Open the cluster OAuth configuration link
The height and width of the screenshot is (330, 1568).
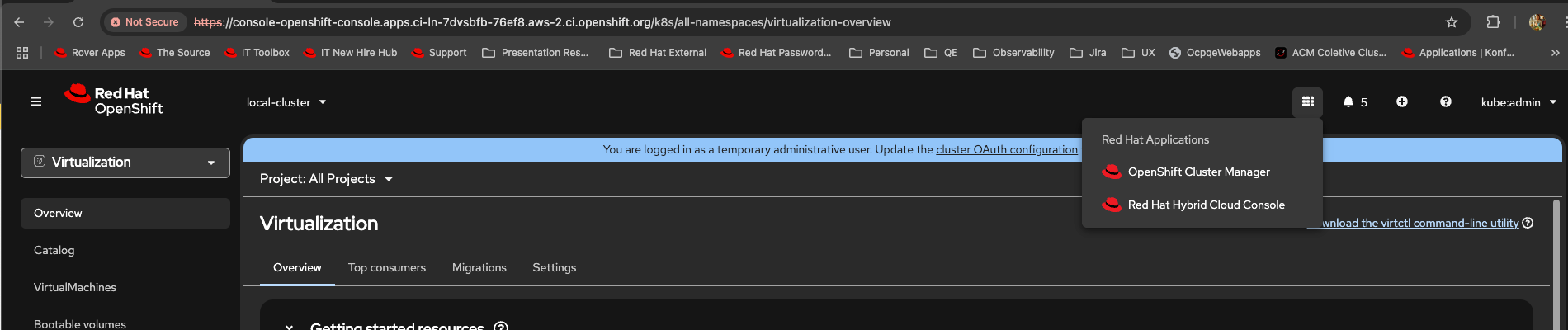tap(1006, 149)
